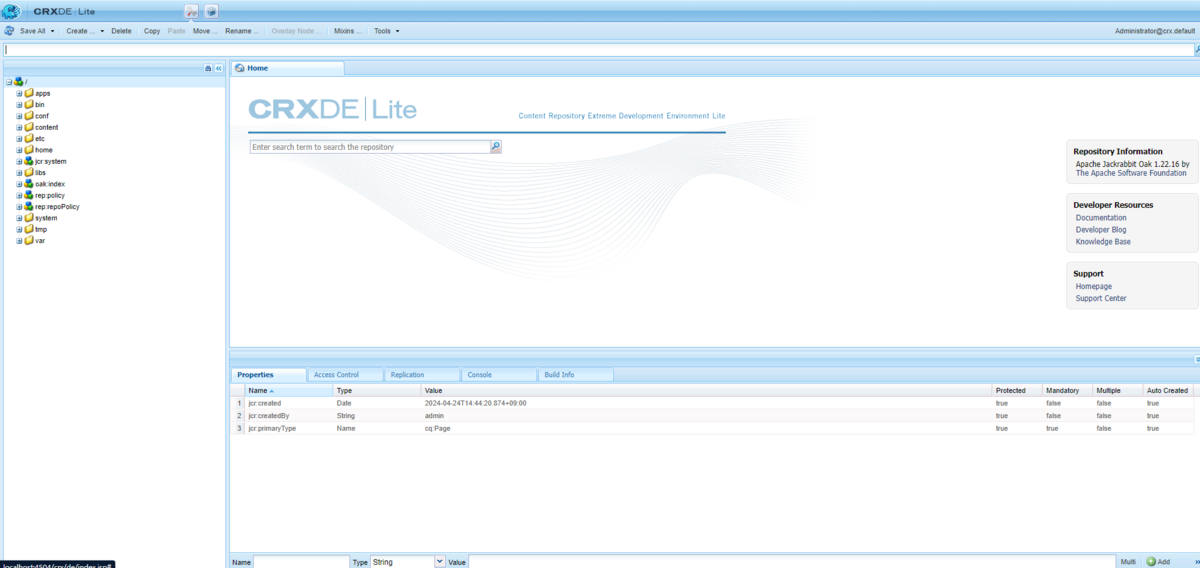The width and height of the screenshot is (1200, 568).
Task: Open the Developer Blog link
Action: 1101,229
